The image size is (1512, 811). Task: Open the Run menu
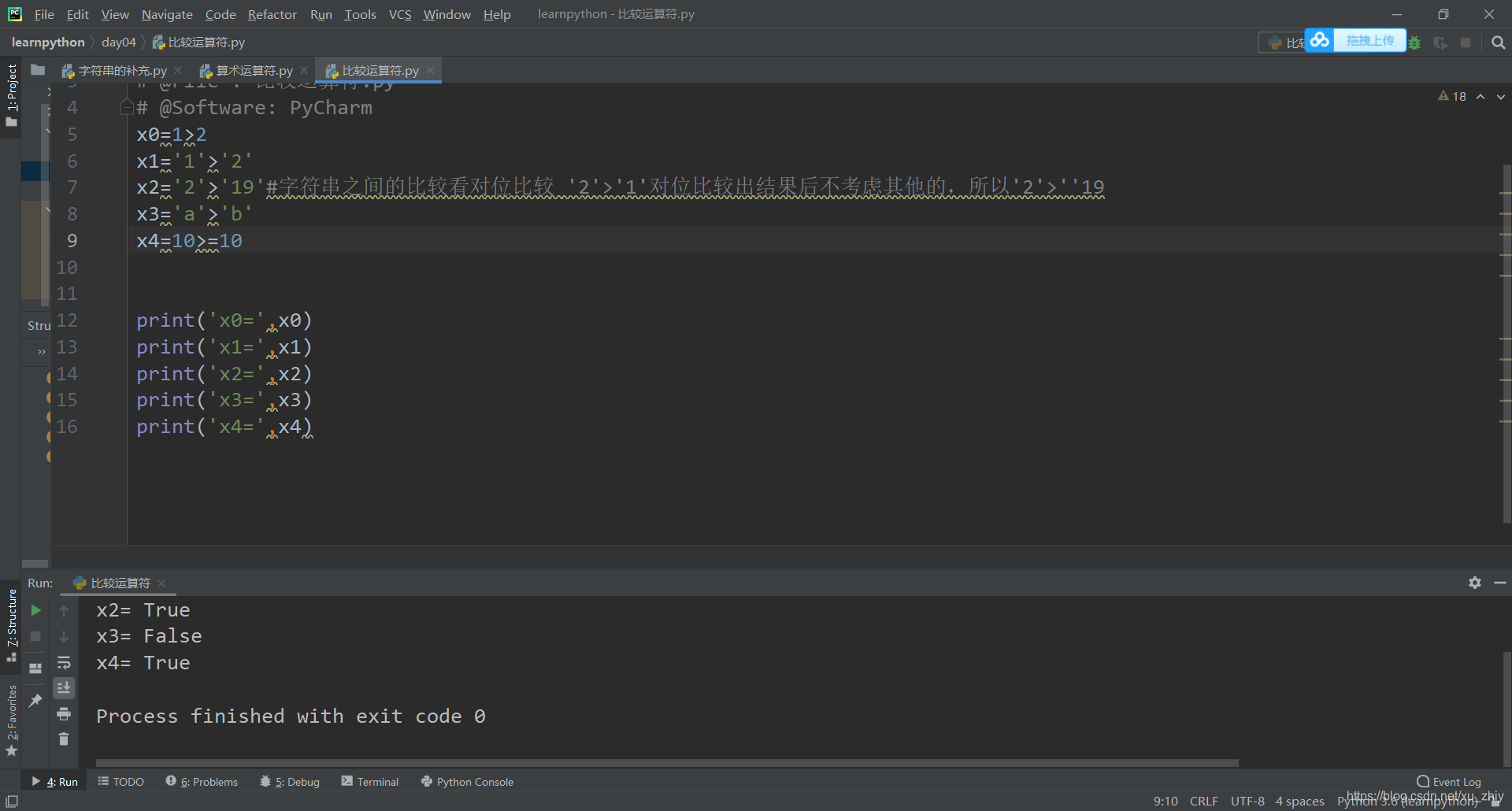[x=321, y=14]
